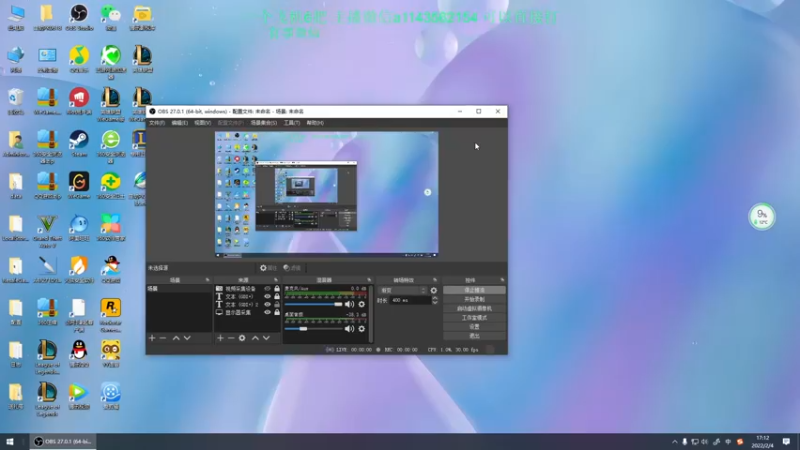
Task: Toggle visibility of first text (GDI+) source
Action: tap(267, 296)
